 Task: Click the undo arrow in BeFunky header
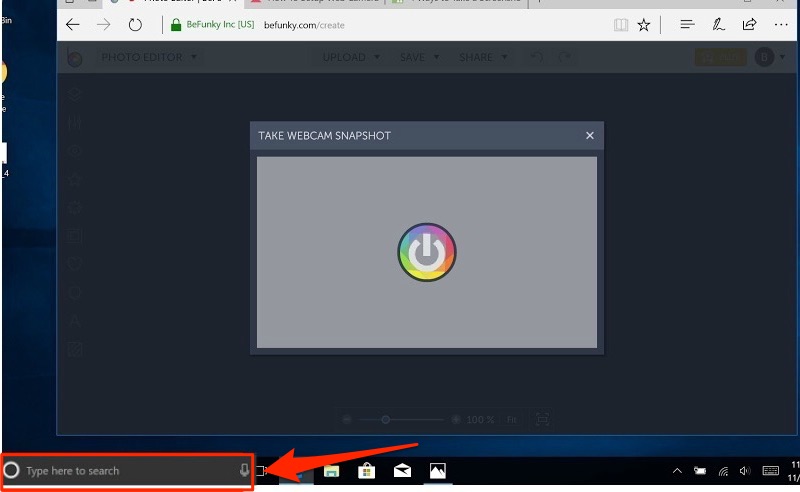click(536, 57)
